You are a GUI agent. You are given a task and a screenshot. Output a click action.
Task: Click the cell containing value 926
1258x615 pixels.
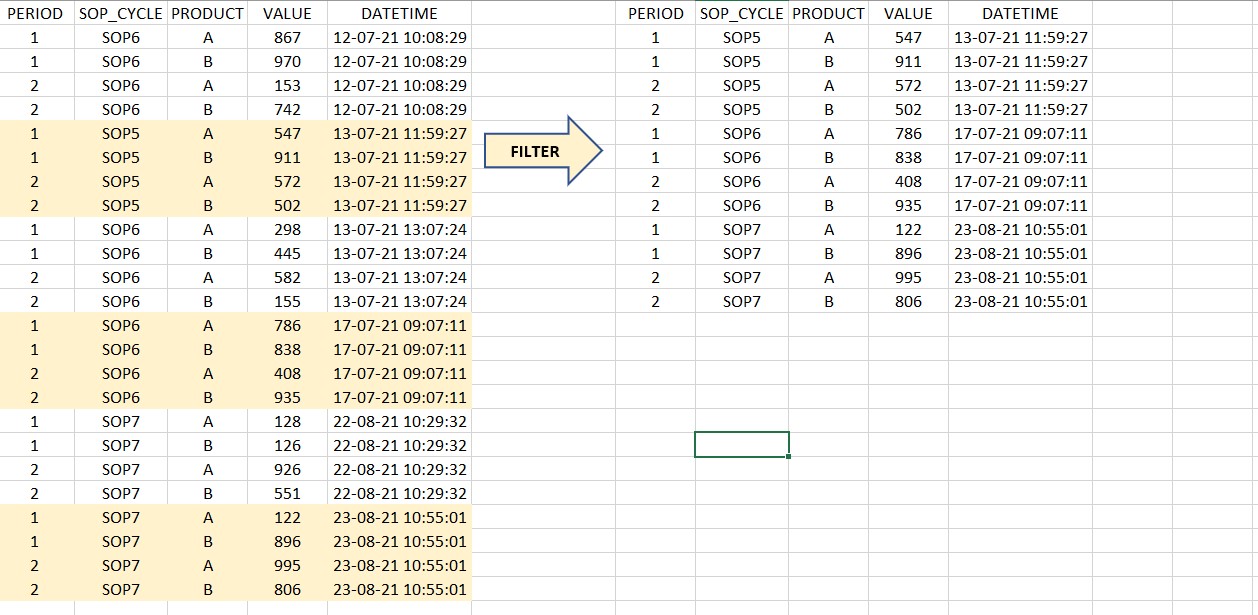287,469
